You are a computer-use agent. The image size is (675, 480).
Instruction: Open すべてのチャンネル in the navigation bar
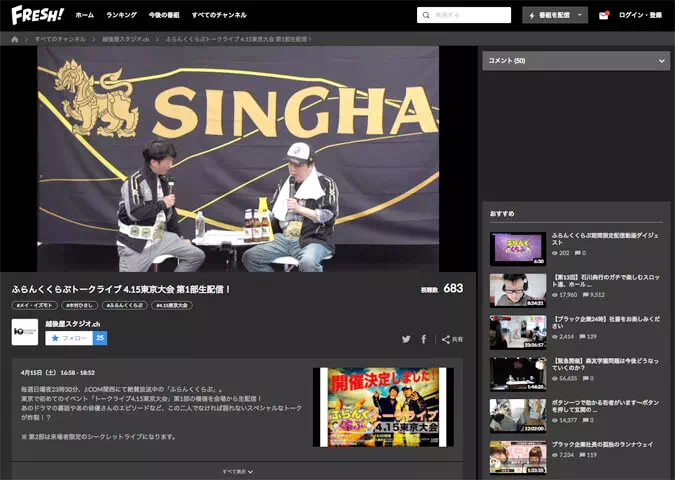(219, 15)
